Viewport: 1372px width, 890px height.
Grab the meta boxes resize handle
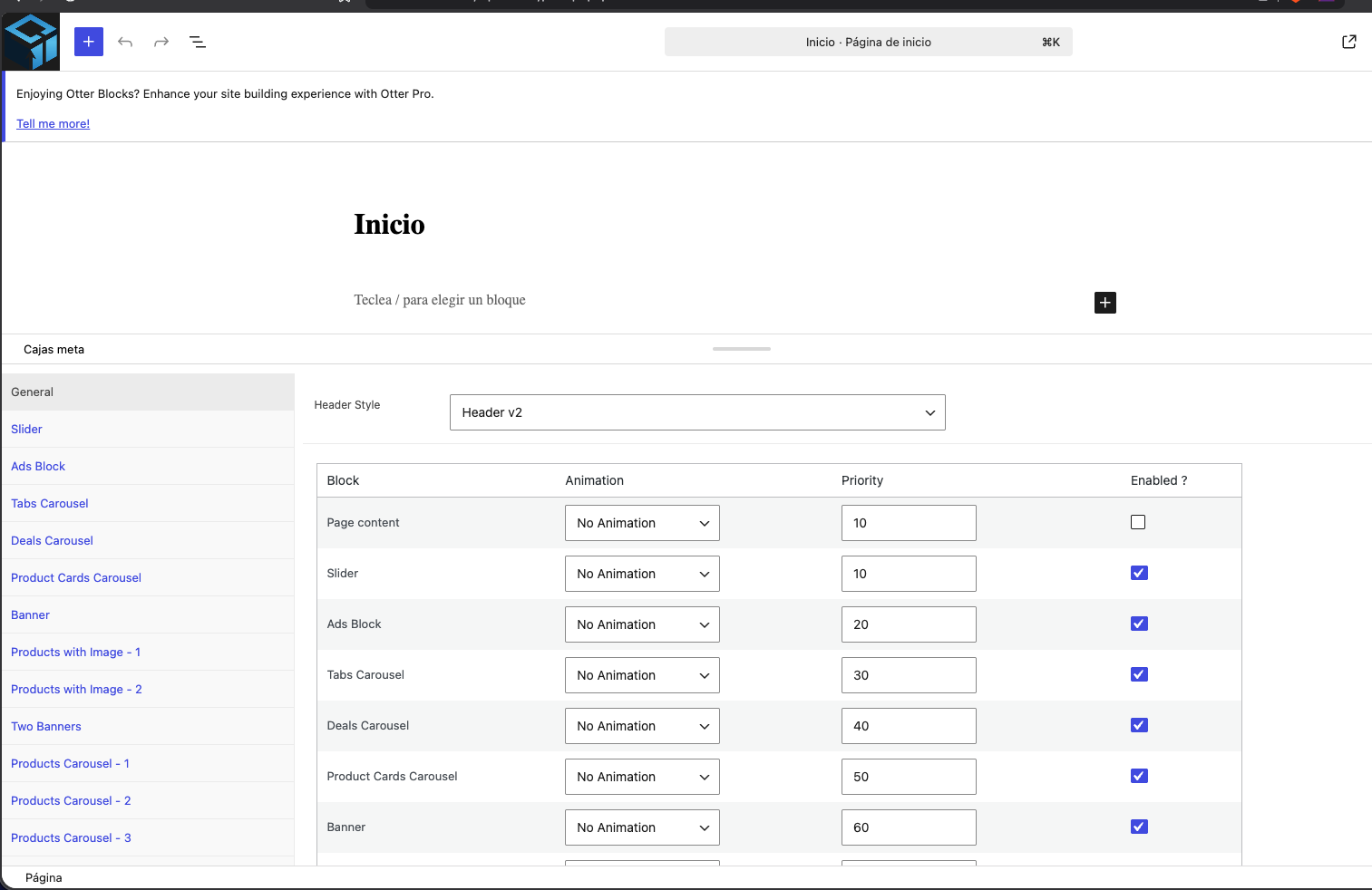click(x=742, y=349)
